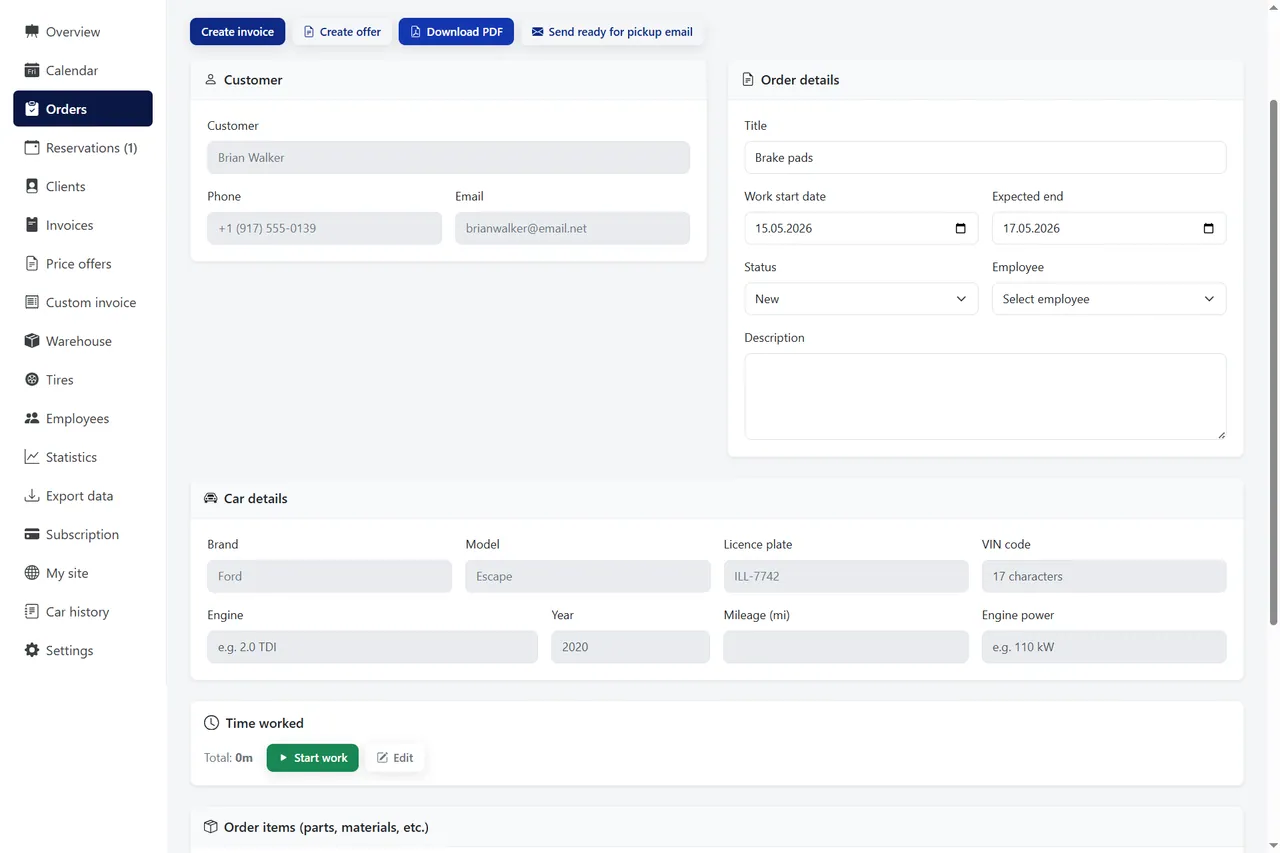Click the document icon beside Order details
The image size is (1280, 853).
(x=748, y=80)
